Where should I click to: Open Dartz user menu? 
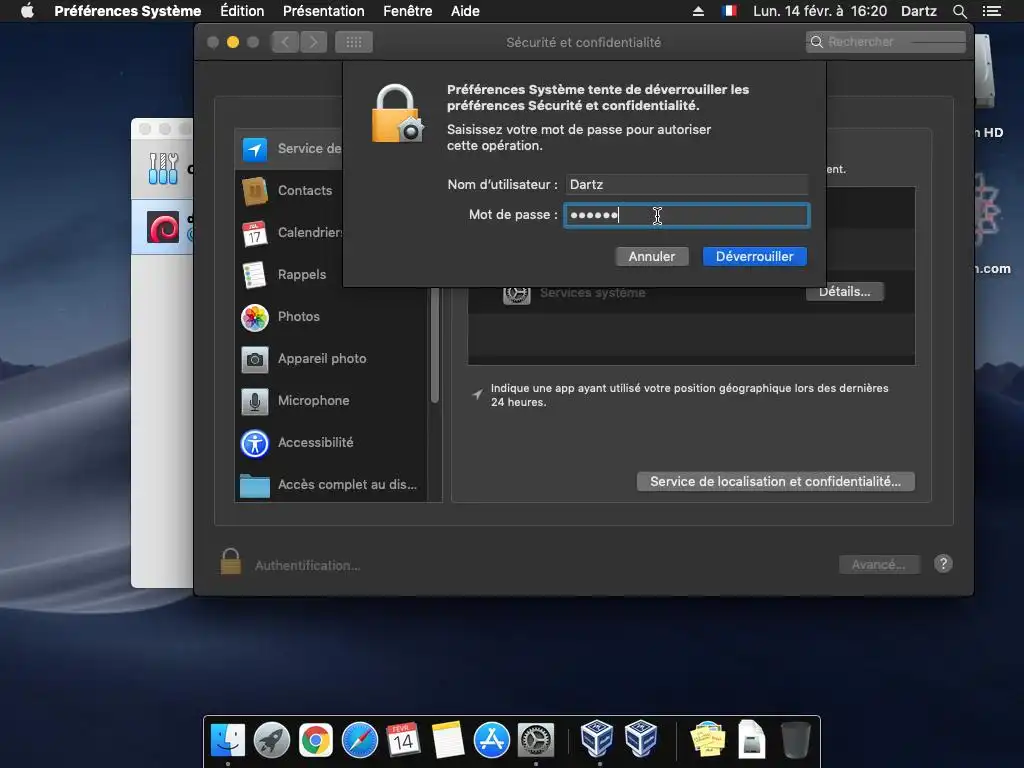pos(918,11)
